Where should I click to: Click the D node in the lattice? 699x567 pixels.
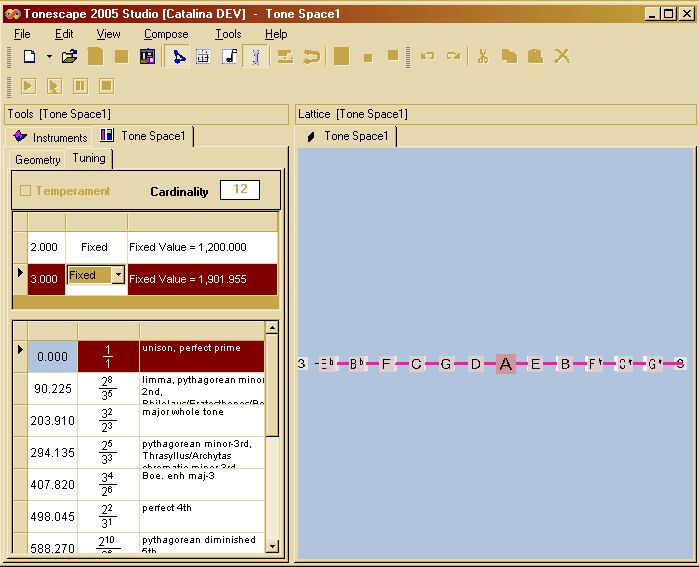click(x=476, y=364)
